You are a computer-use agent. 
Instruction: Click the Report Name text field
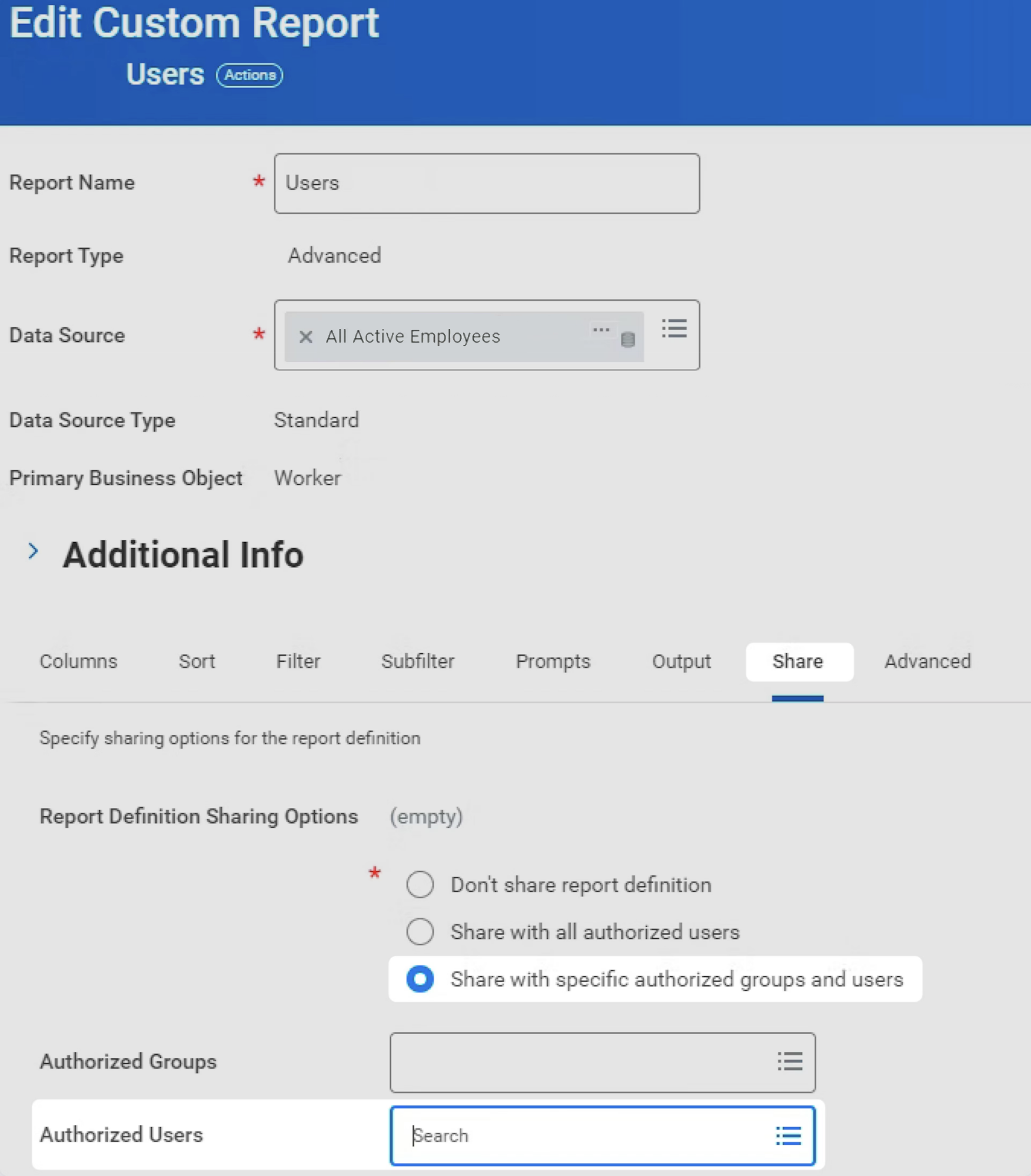click(x=487, y=183)
